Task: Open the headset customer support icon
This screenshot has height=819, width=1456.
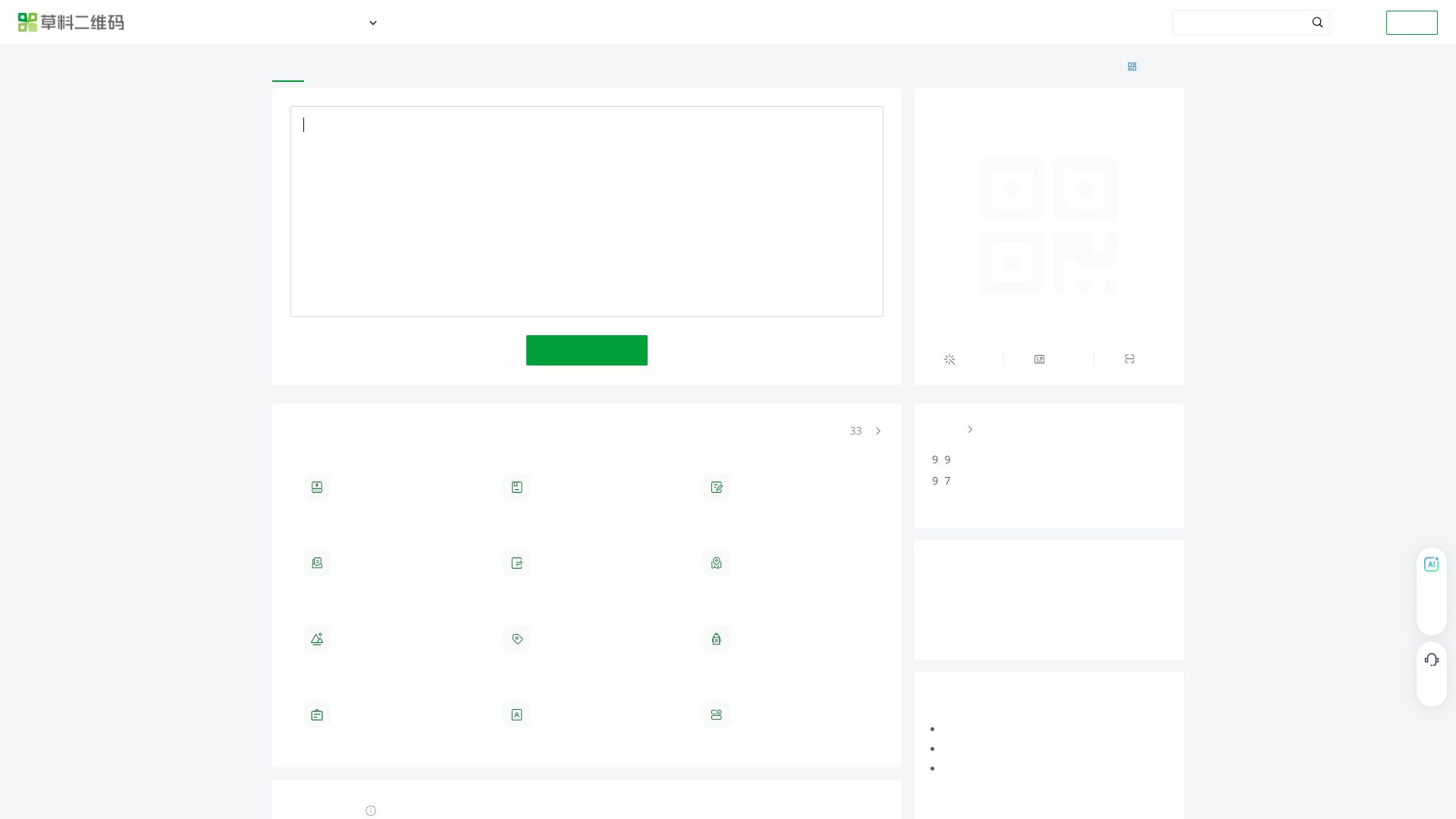Action: [1432, 660]
